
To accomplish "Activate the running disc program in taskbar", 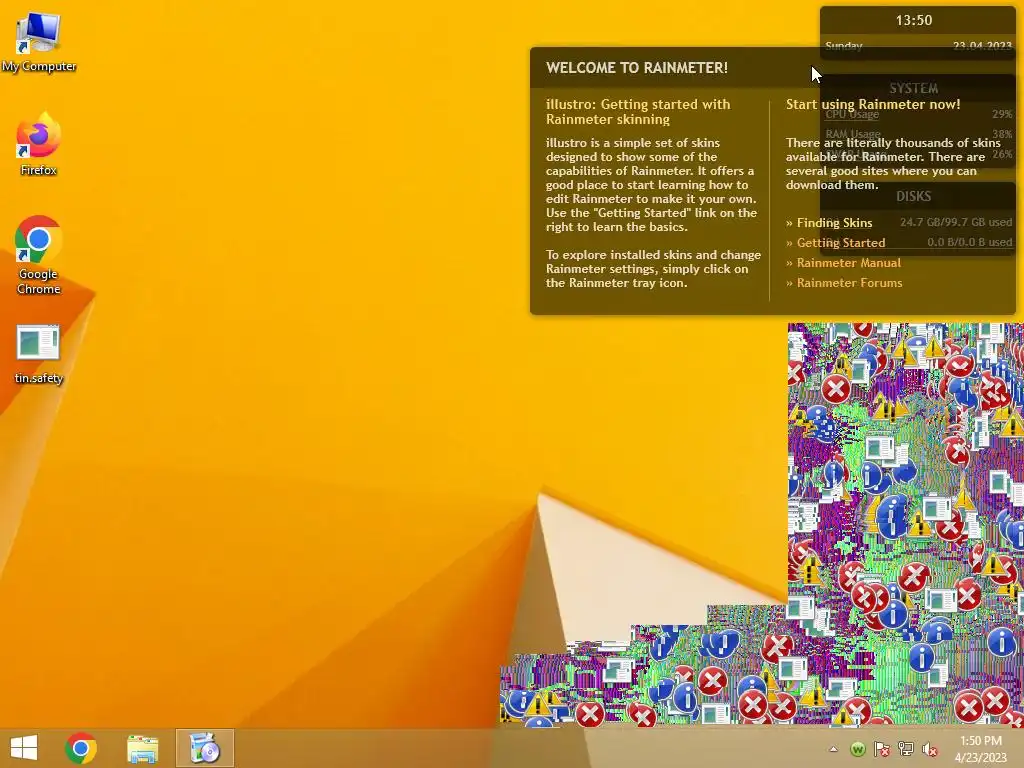I will (204, 748).
